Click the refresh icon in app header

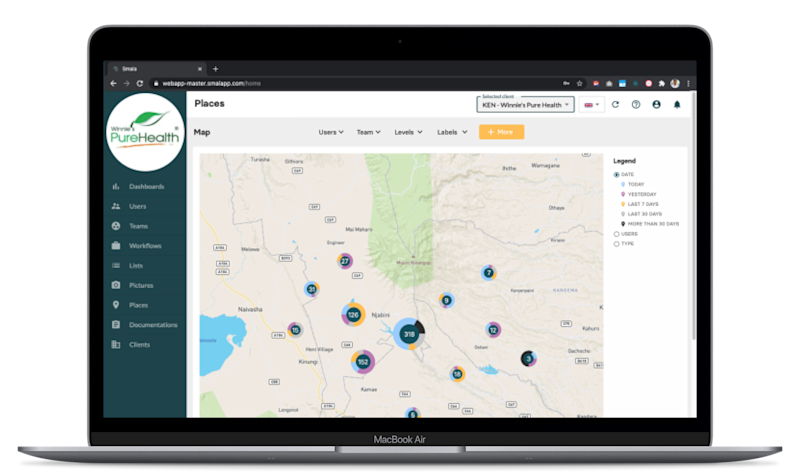(x=615, y=105)
